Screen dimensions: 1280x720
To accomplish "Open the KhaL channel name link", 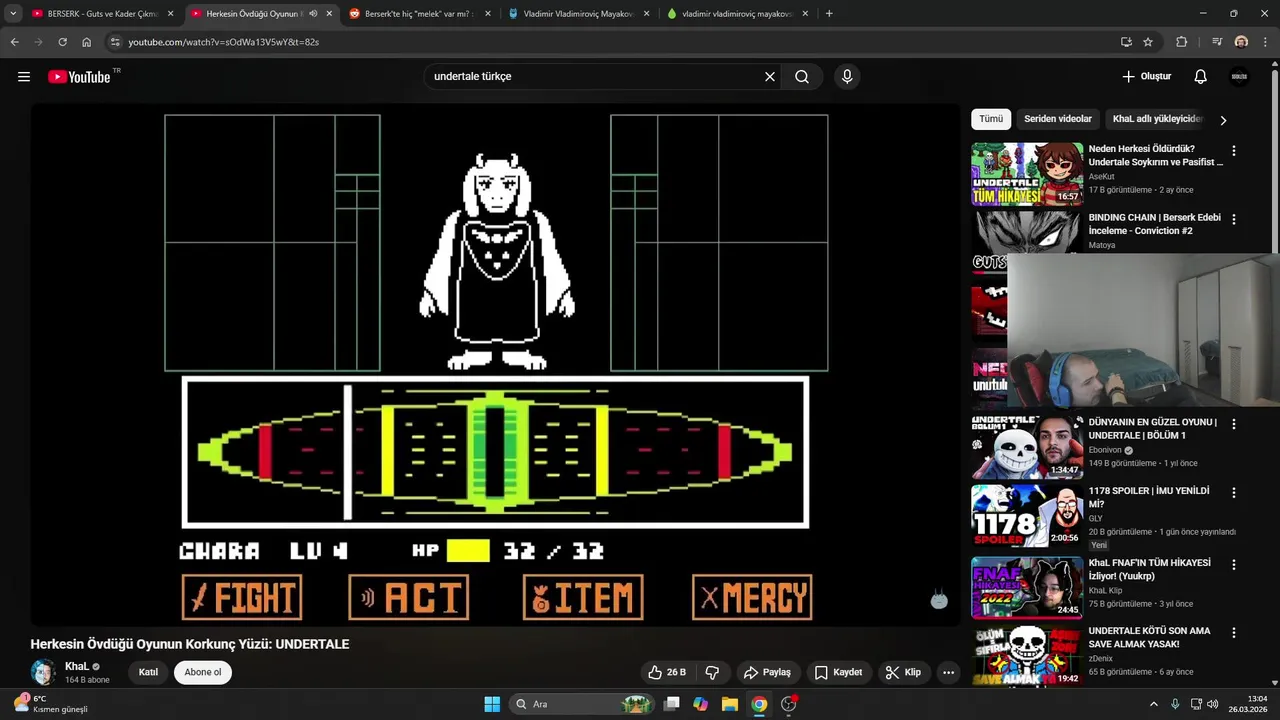I will 77,666.
